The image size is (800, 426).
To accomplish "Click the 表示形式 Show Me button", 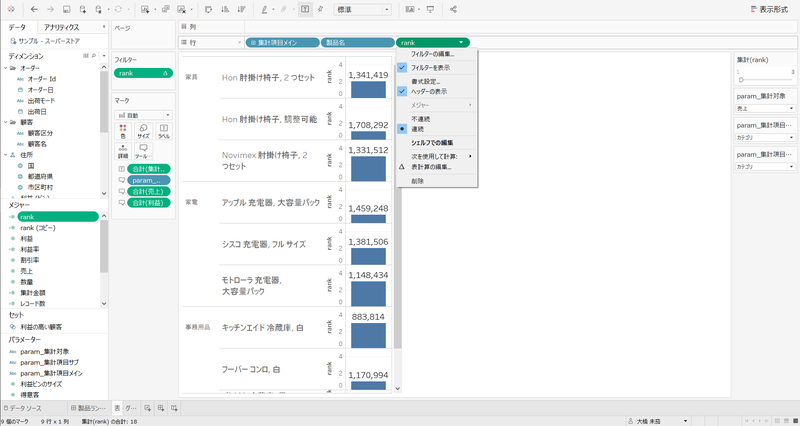I will [769, 9].
